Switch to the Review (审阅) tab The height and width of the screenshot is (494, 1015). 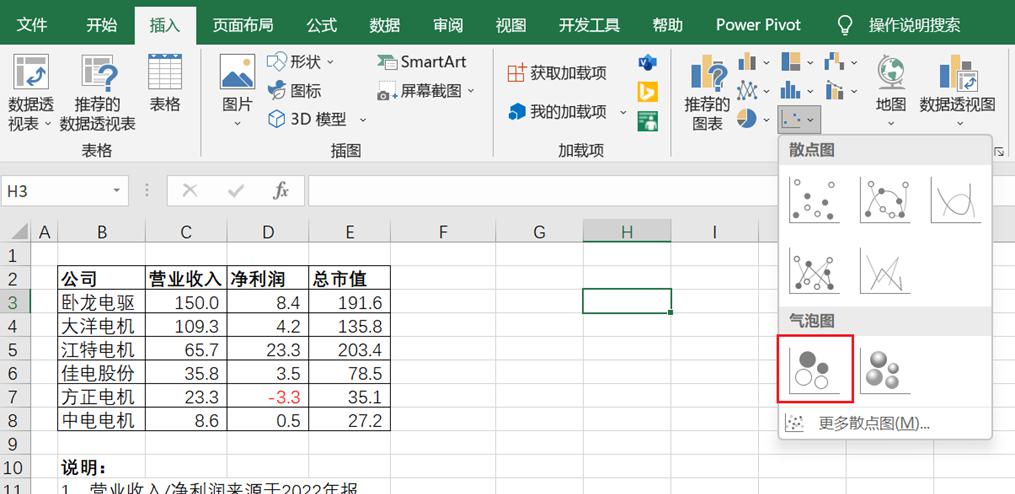[448, 25]
